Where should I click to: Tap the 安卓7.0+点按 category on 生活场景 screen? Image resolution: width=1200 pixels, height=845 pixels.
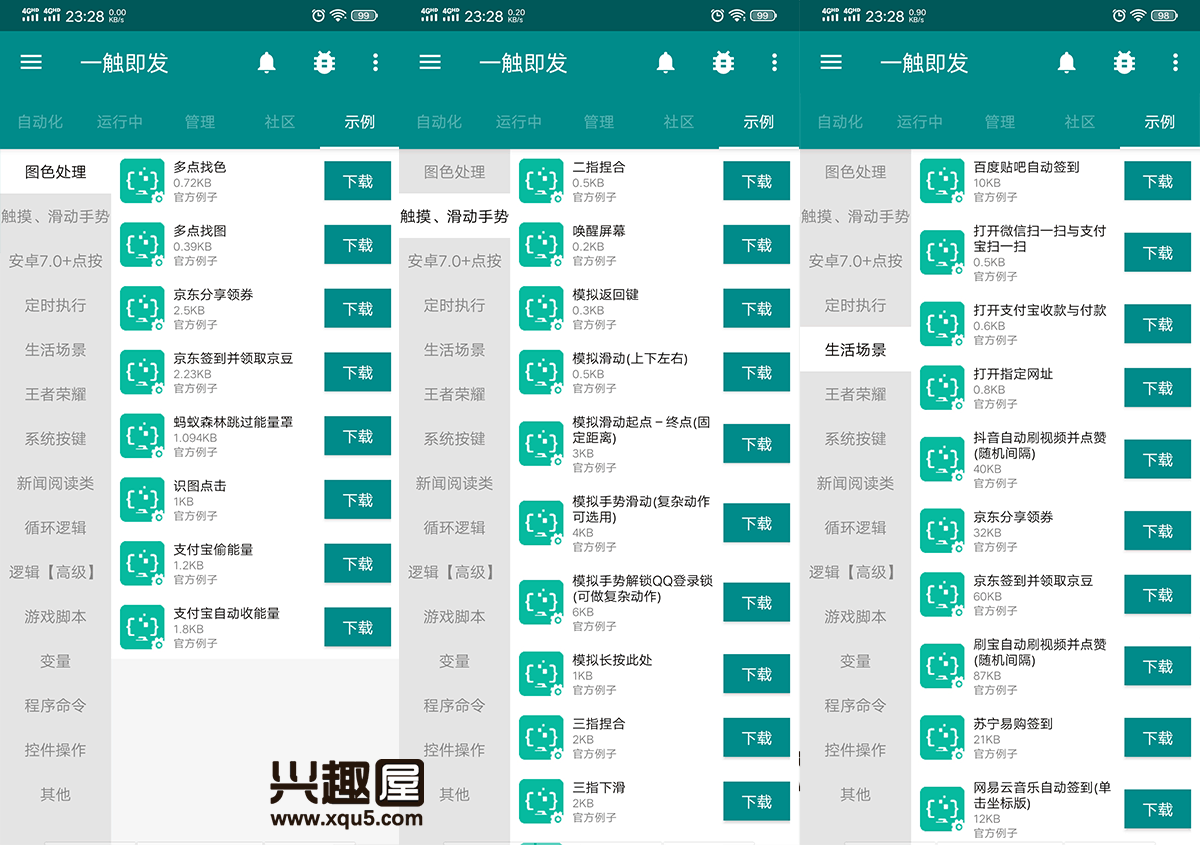856,261
